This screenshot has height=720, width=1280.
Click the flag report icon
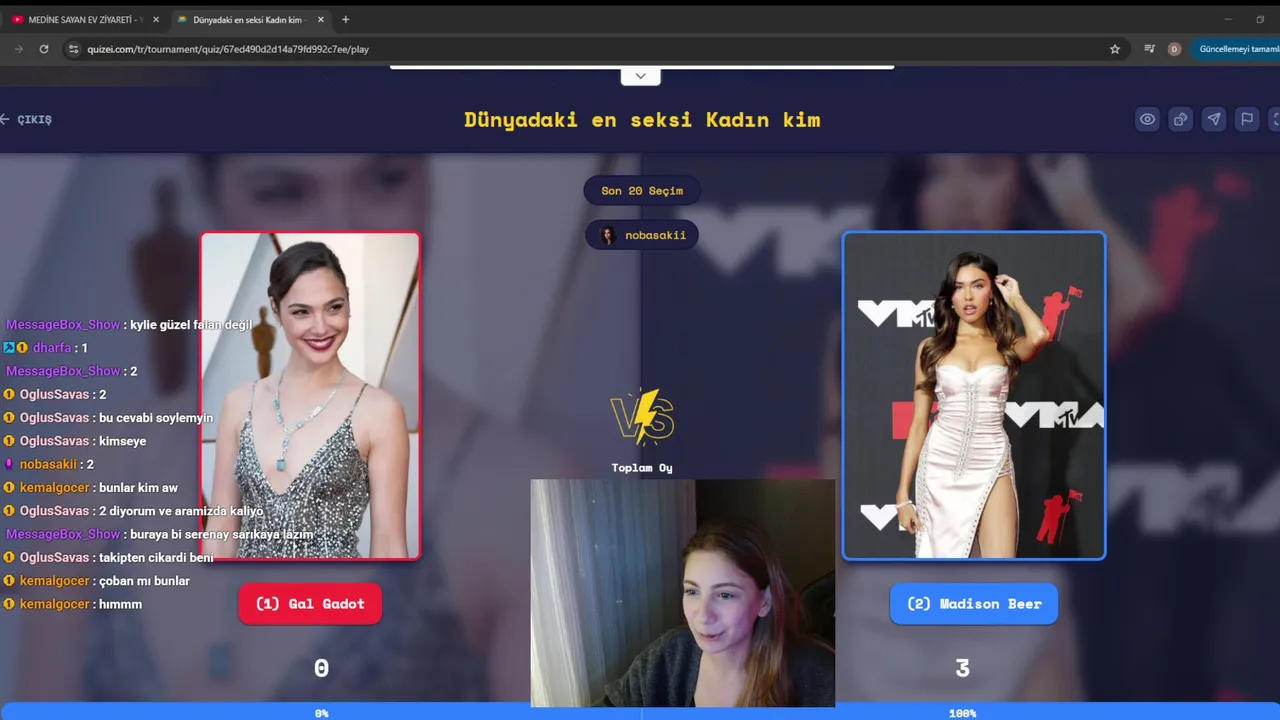click(x=1246, y=119)
